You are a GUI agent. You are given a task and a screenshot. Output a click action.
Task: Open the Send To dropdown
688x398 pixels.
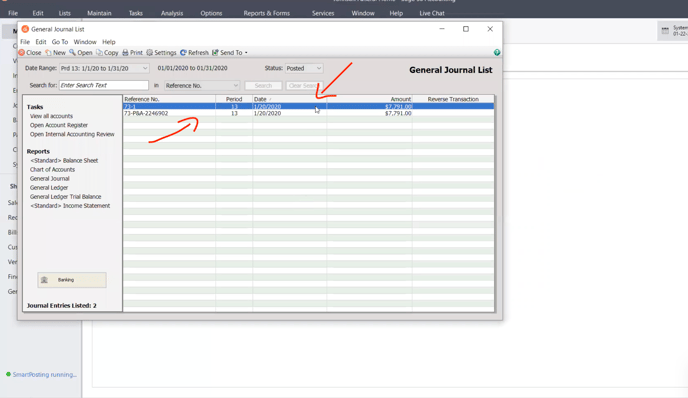point(230,53)
